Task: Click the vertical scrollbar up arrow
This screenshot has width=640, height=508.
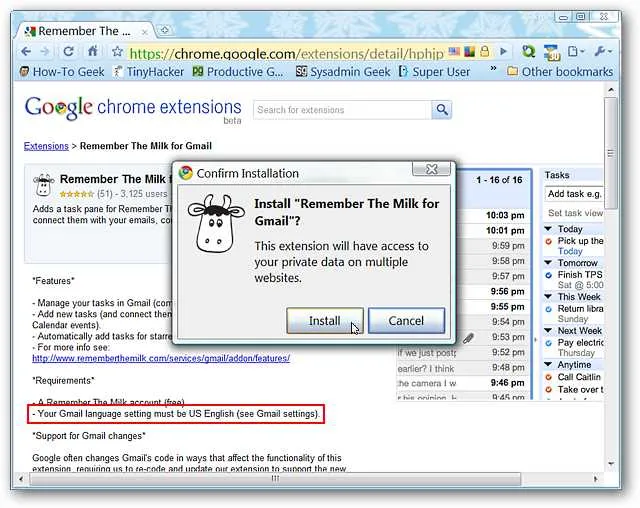Action: 611,89
